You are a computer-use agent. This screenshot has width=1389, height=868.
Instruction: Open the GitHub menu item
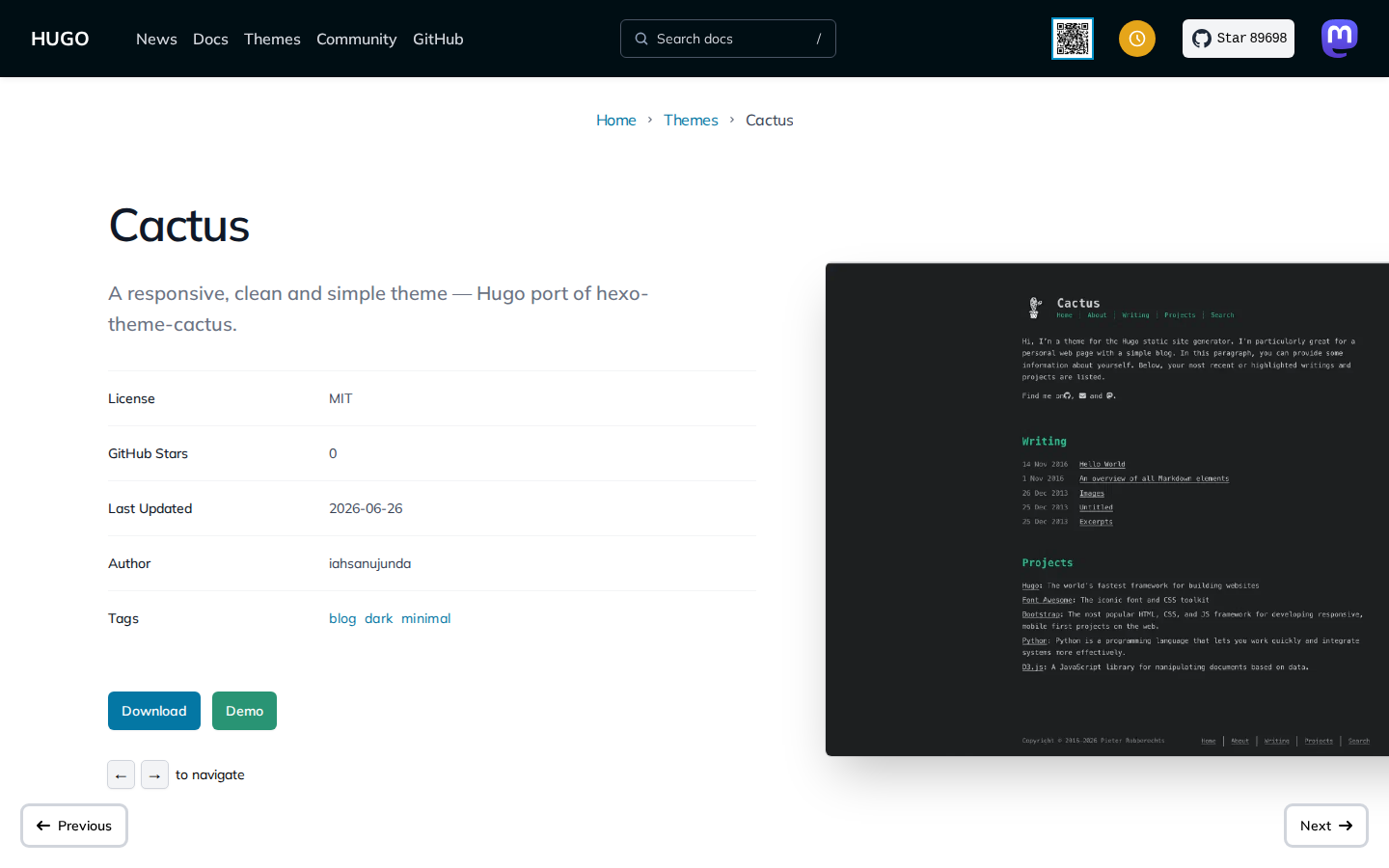pos(438,39)
